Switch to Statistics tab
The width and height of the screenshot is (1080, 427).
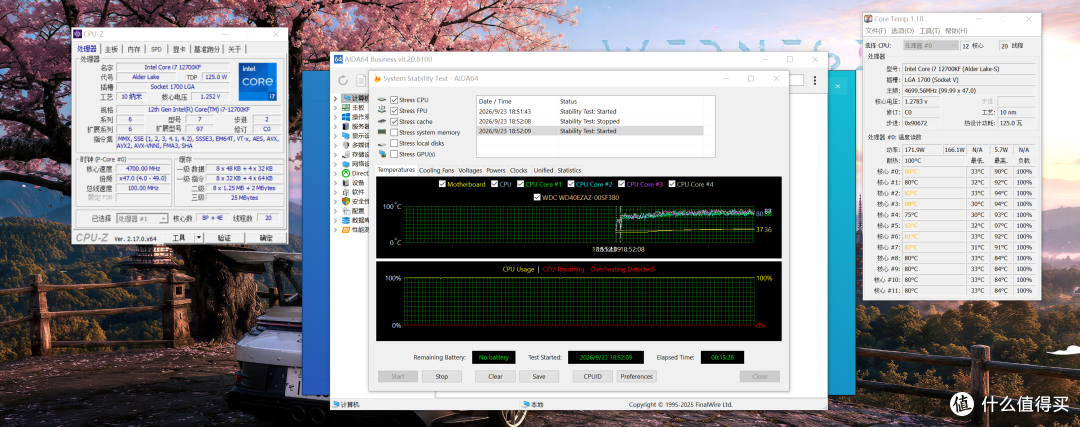click(569, 170)
